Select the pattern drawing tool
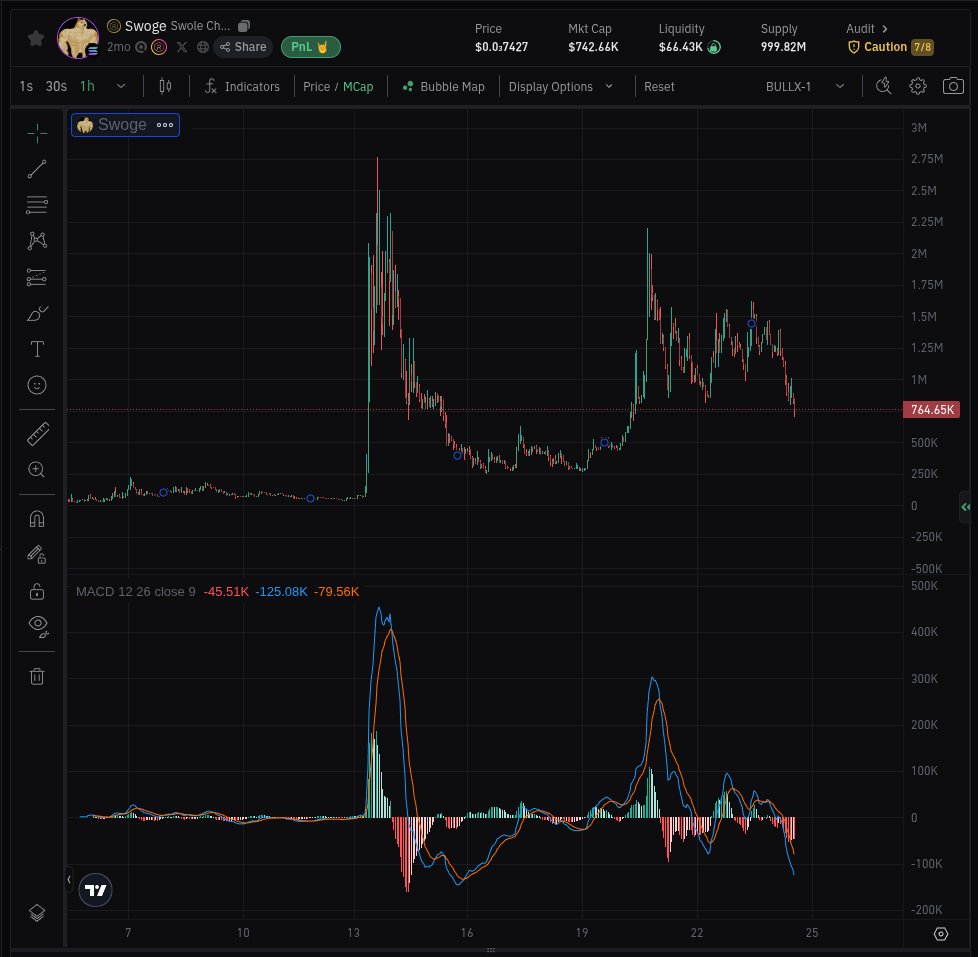Screen dimensions: 978x957 37,241
